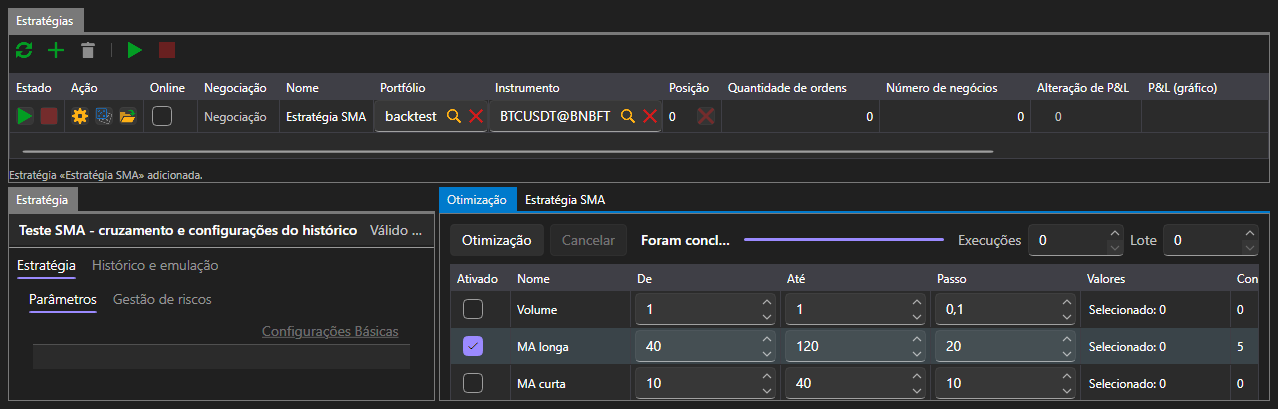The image size is (1278, 409).
Task: Open strategy settings gear icon in Ação
Action: (x=80, y=116)
